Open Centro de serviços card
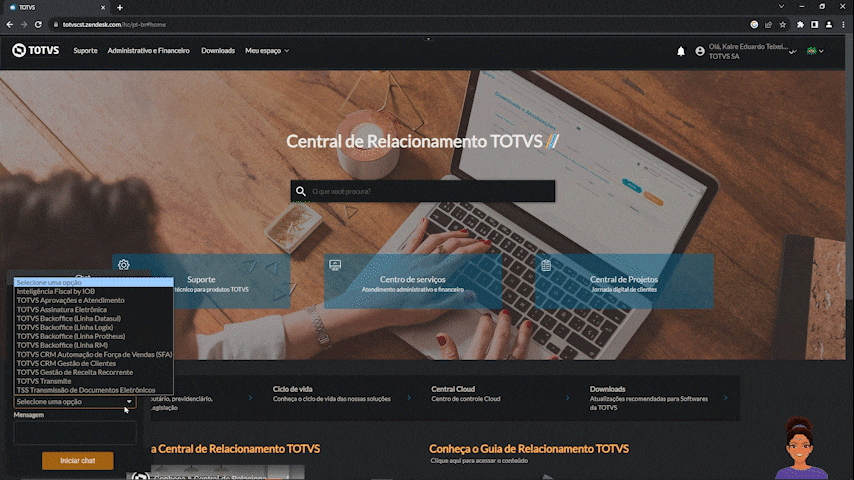This screenshot has width=854, height=480. pos(413,281)
